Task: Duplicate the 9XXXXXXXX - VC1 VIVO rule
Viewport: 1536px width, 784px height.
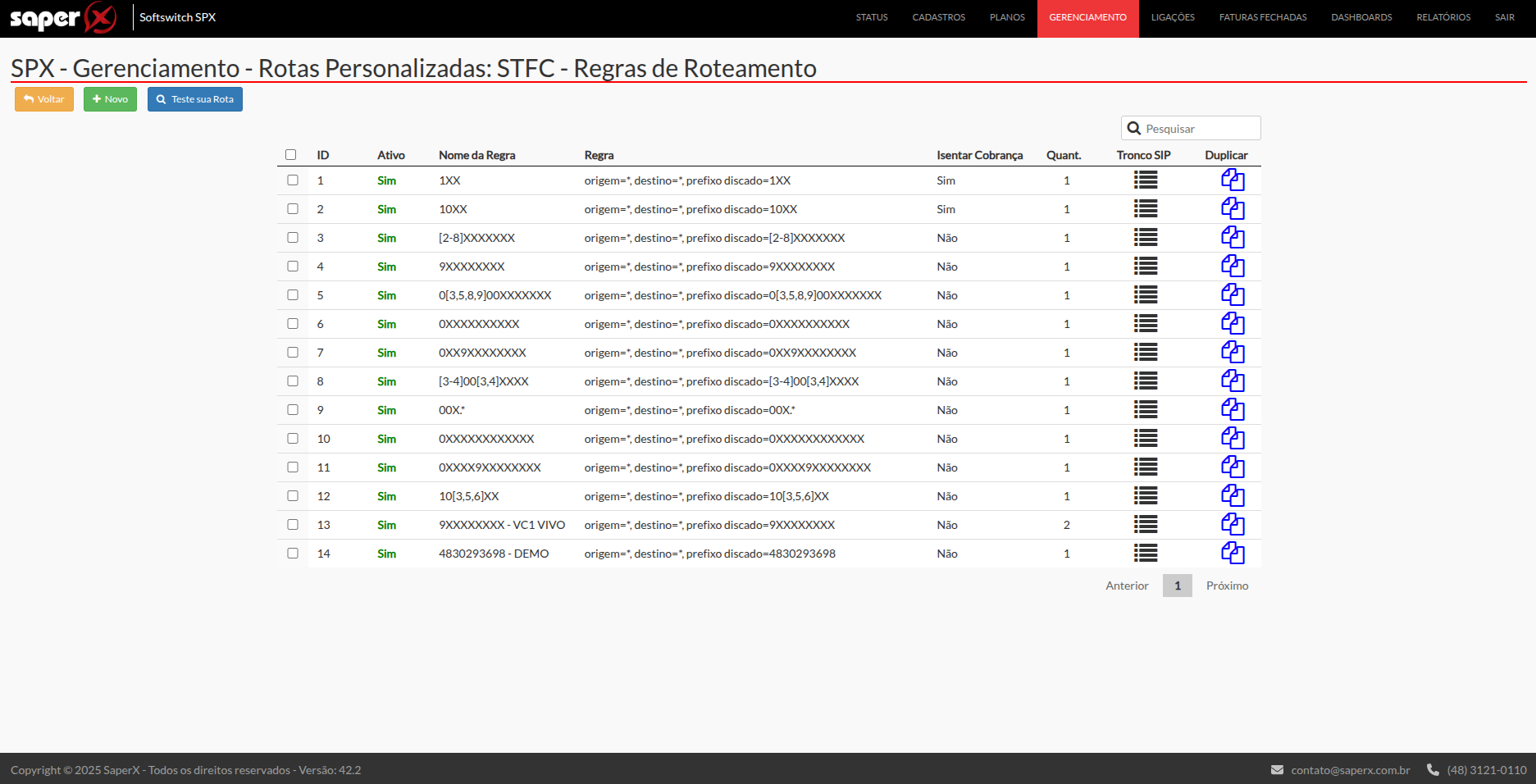Action: point(1233,525)
